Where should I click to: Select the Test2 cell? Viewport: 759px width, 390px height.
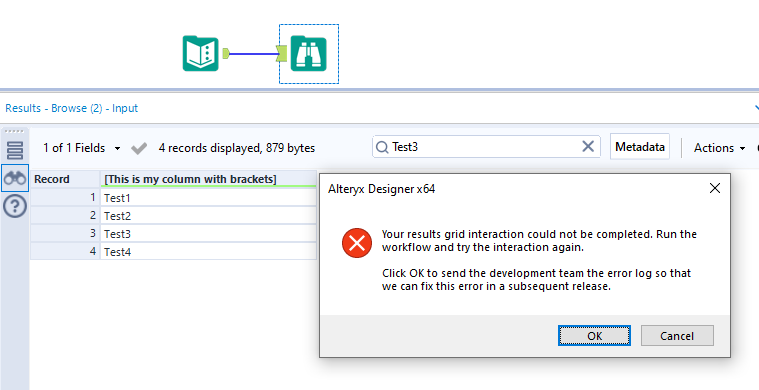click(x=209, y=215)
